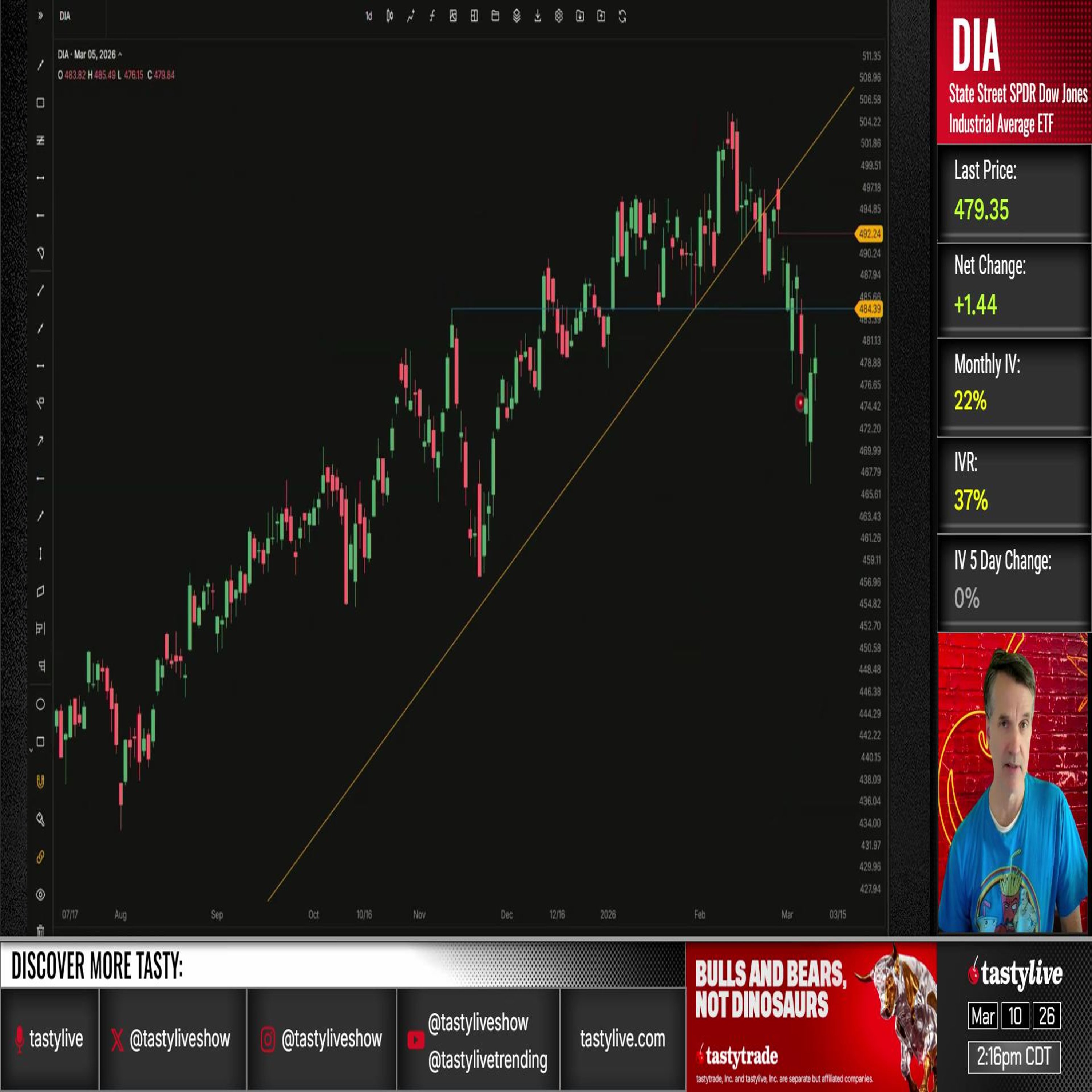1092x1092 pixels.
Task: Open the indicators sparkle-line icon
Action: (x=410, y=16)
